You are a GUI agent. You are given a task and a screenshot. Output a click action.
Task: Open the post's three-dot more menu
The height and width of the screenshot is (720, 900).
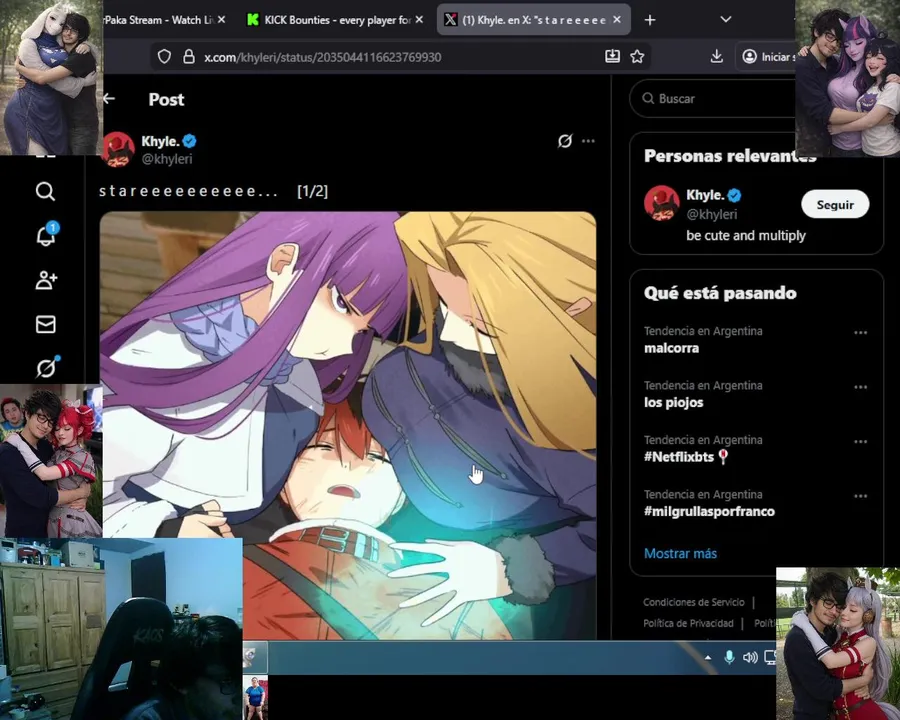coord(588,141)
